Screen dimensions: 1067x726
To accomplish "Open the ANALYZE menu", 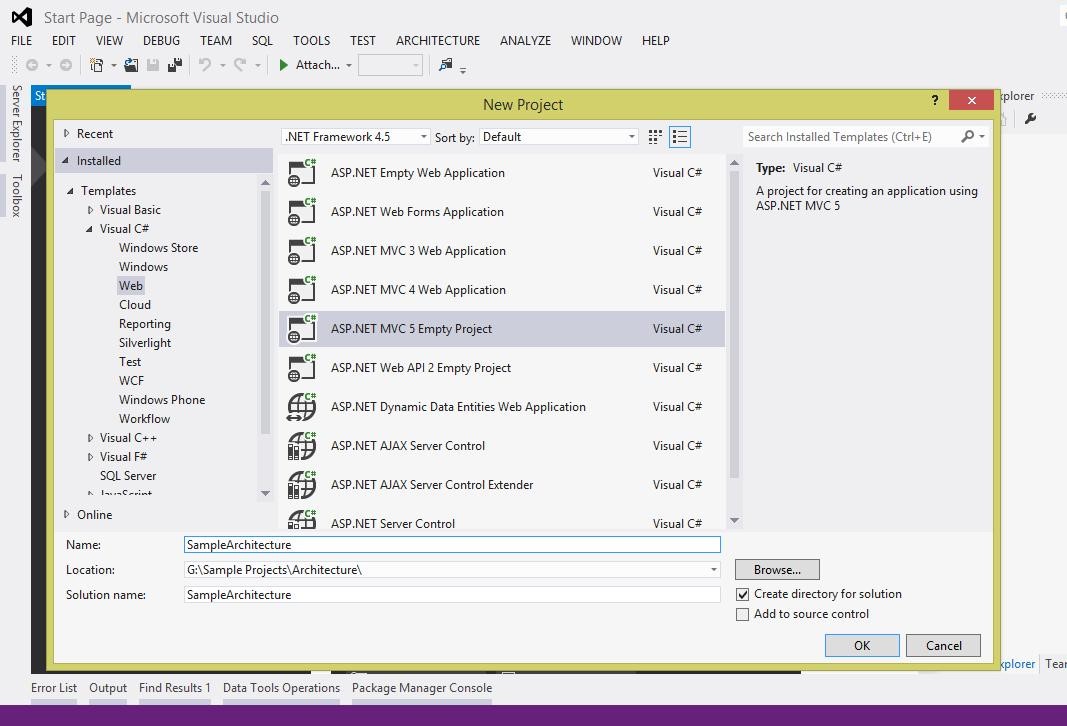I will (x=525, y=41).
